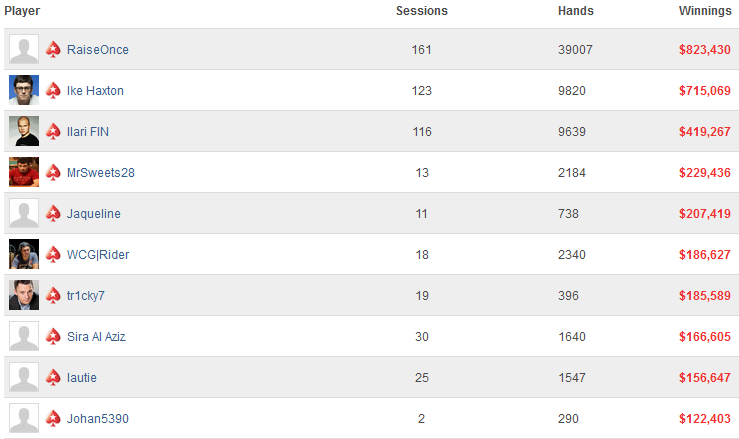The image size is (739, 439).
Task: Click the Player column header
Action: 22,11
